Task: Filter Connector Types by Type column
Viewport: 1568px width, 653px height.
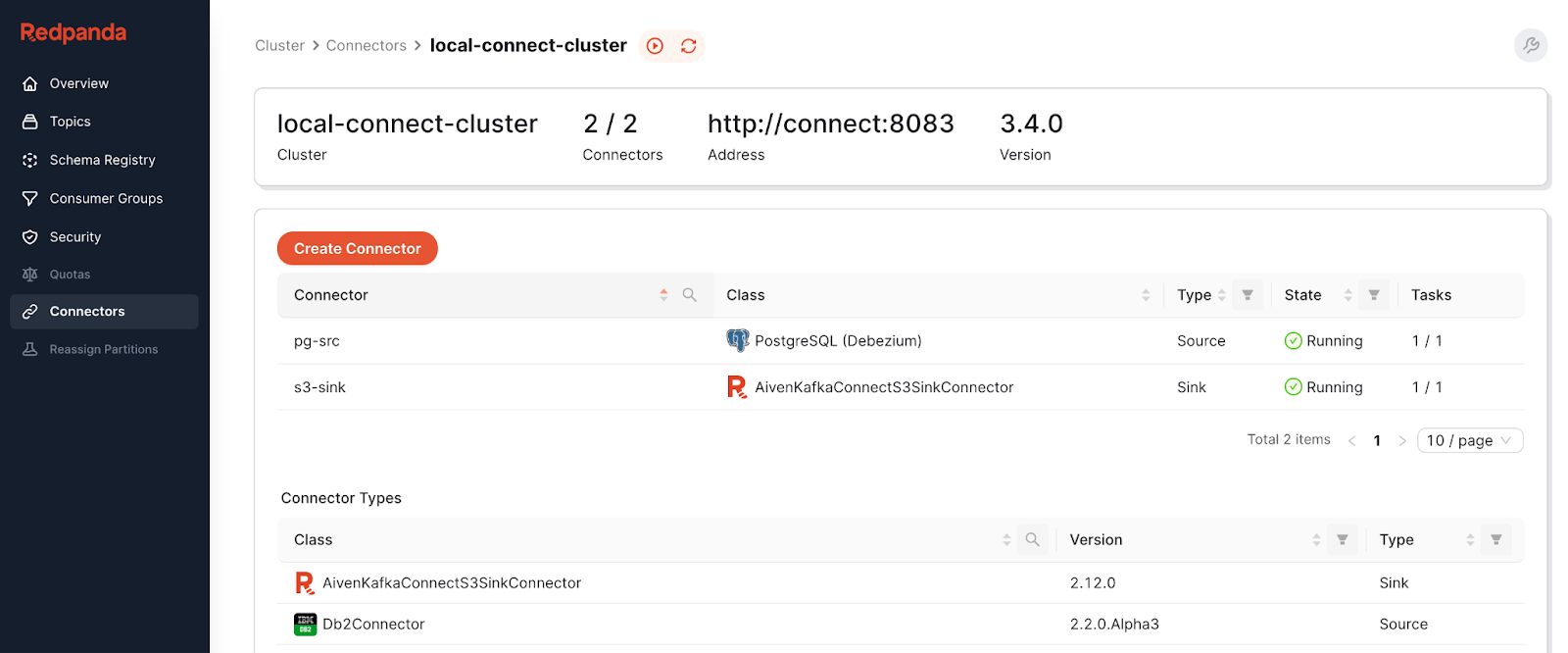Action: [1496, 540]
